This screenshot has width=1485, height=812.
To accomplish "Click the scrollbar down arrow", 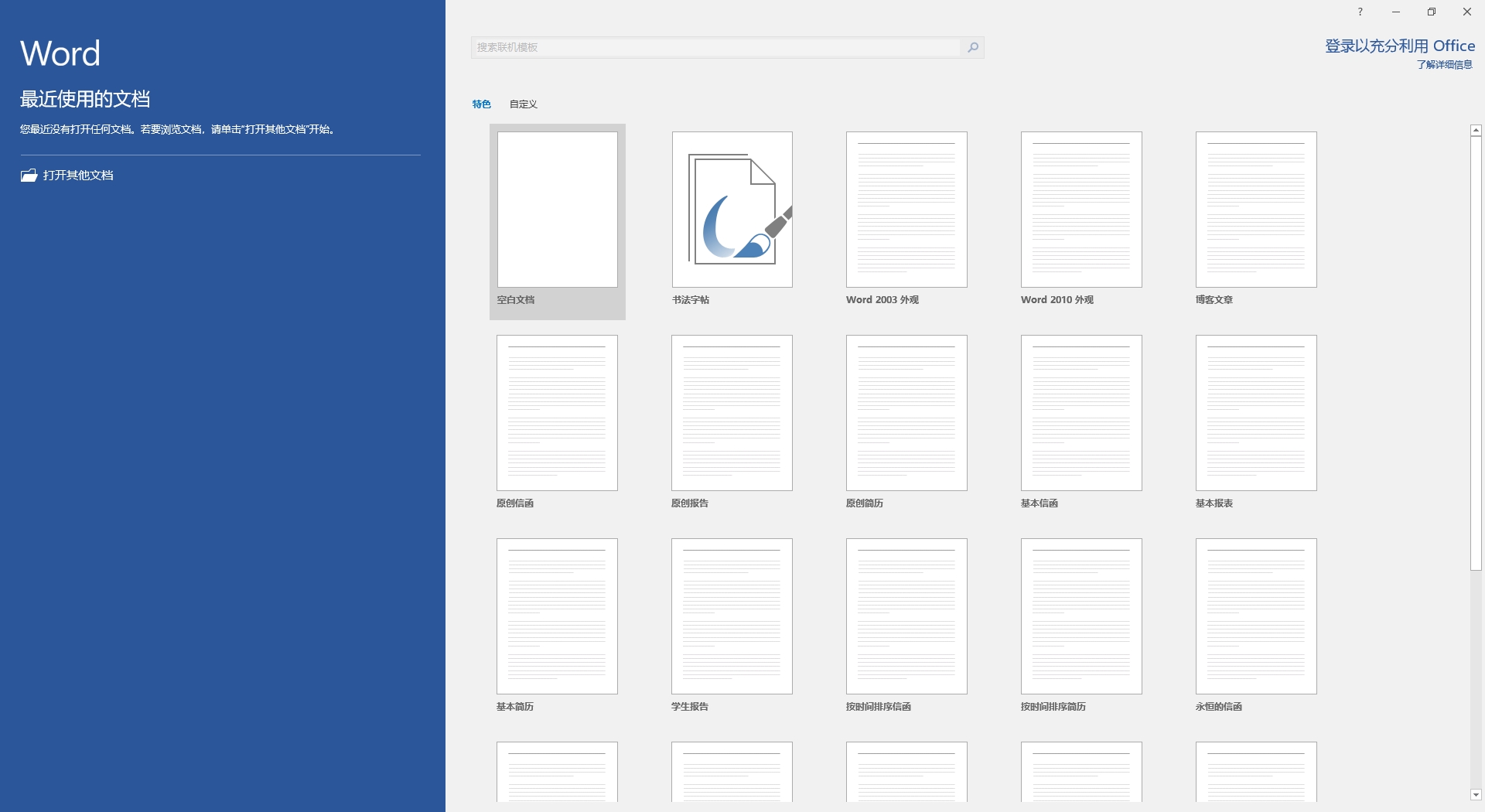I will (1476, 794).
